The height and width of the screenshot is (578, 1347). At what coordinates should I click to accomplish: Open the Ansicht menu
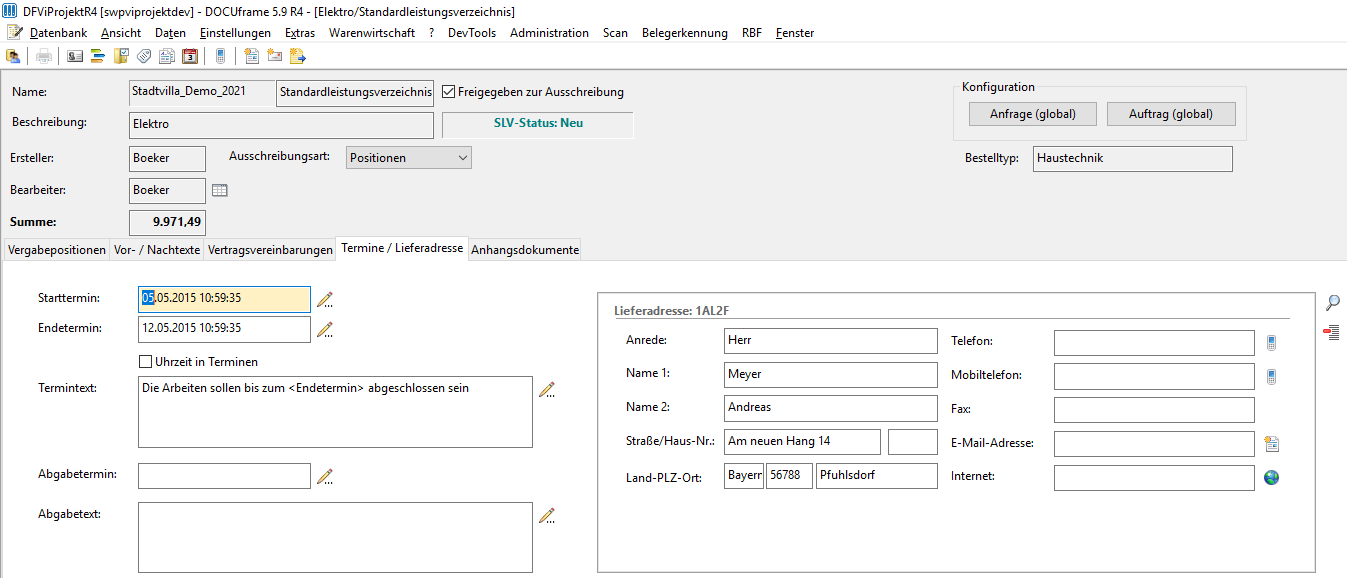coord(121,33)
